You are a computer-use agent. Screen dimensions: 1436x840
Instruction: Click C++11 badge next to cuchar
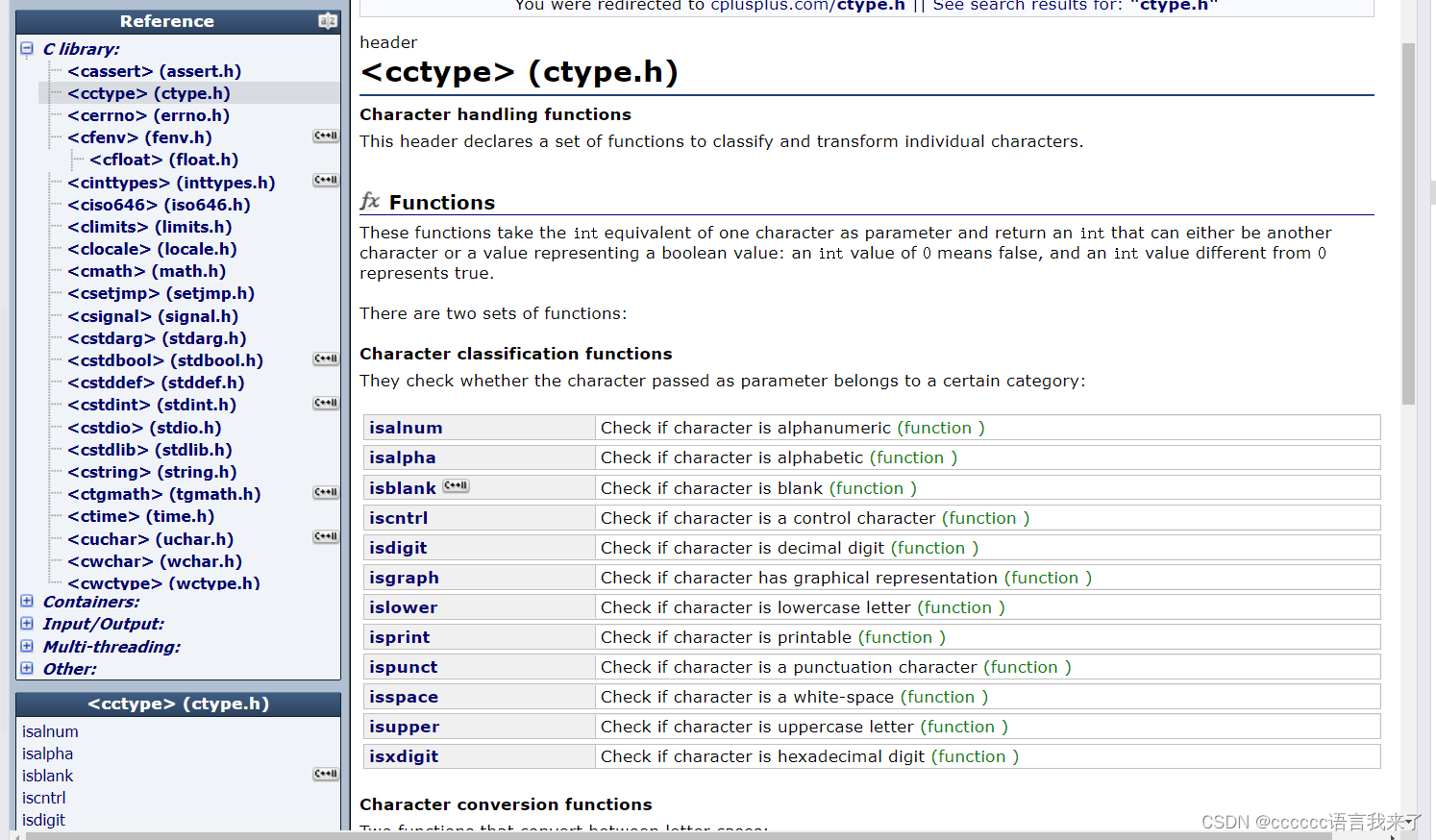327,537
